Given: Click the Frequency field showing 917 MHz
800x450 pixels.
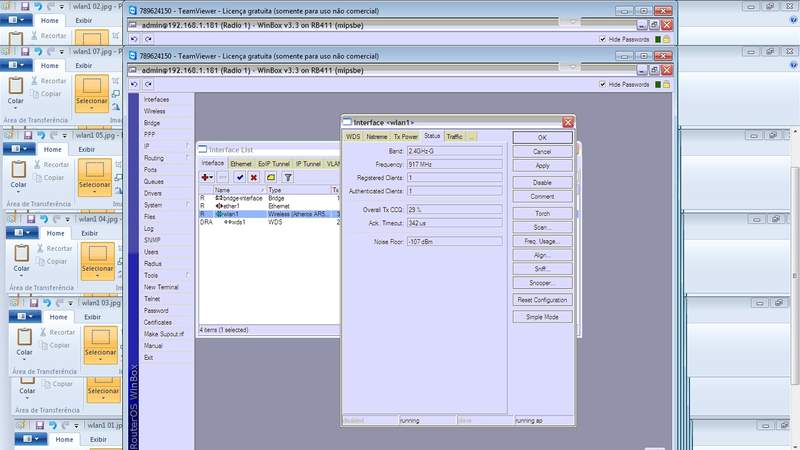Looking at the screenshot, I should coord(454,164).
